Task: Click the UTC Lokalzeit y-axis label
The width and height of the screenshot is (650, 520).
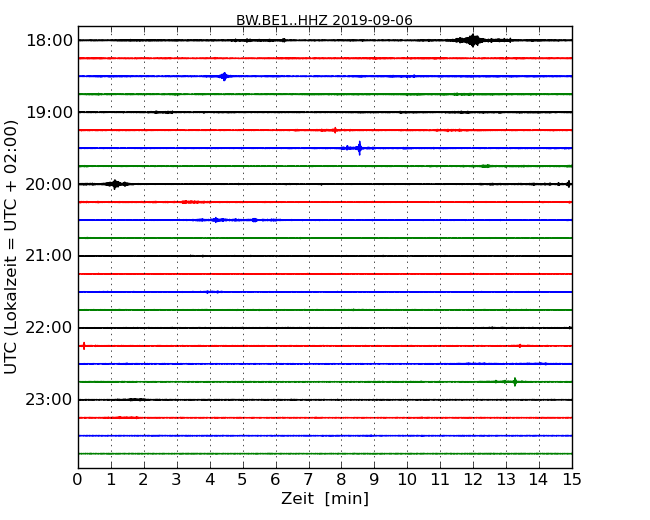Action: pyautogui.click(x=11, y=247)
